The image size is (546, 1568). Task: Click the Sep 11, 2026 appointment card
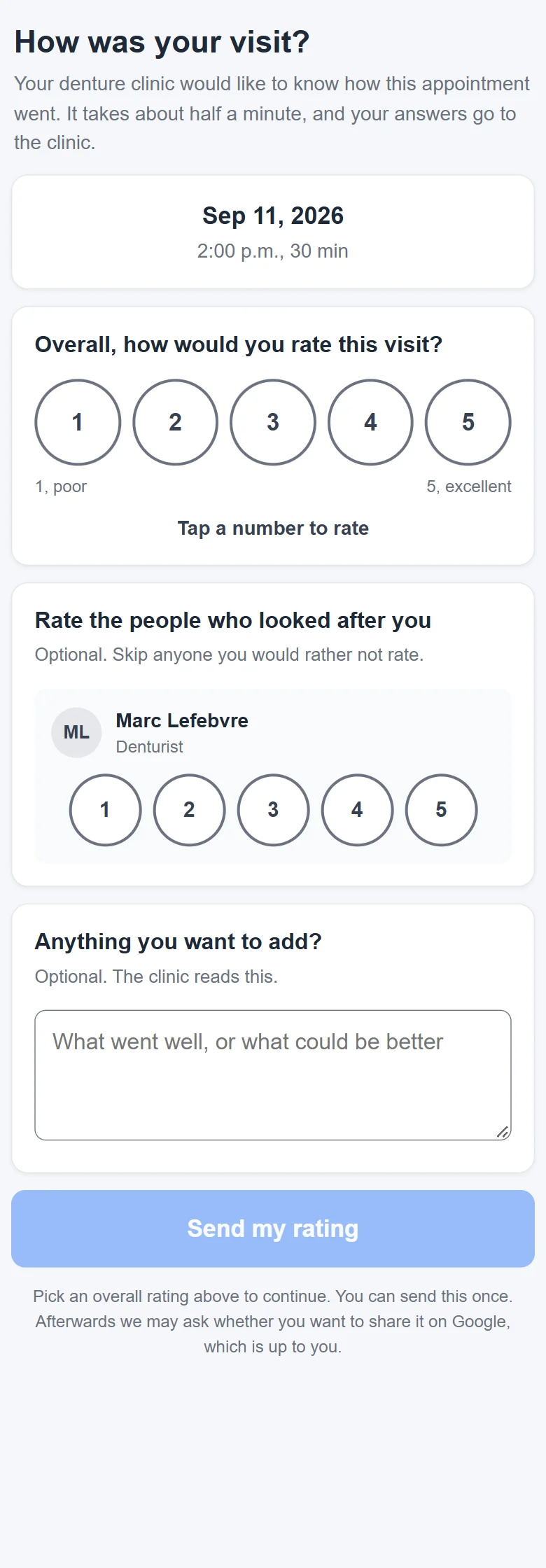coord(273,232)
